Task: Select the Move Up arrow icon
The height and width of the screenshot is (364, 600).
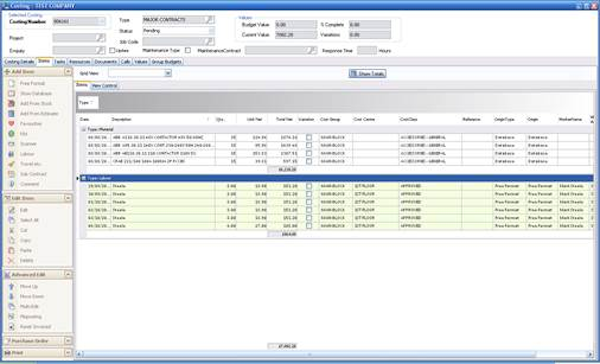Action: pyautogui.click(x=12, y=286)
